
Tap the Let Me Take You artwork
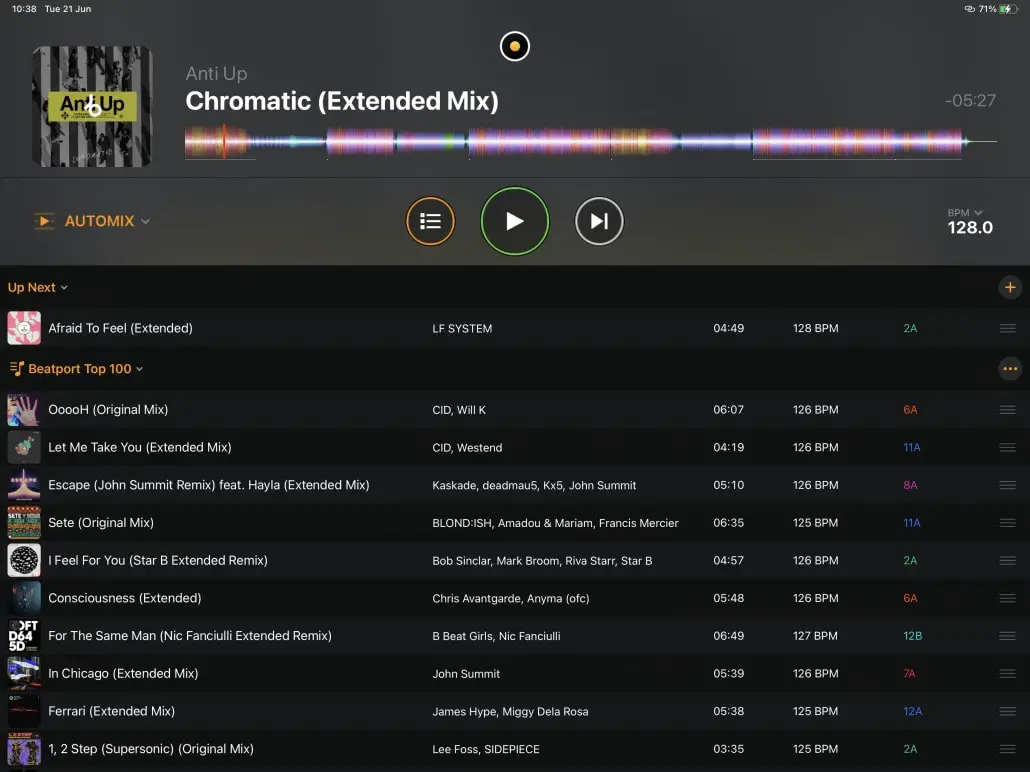pyautogui.click(x=24, y=447)
